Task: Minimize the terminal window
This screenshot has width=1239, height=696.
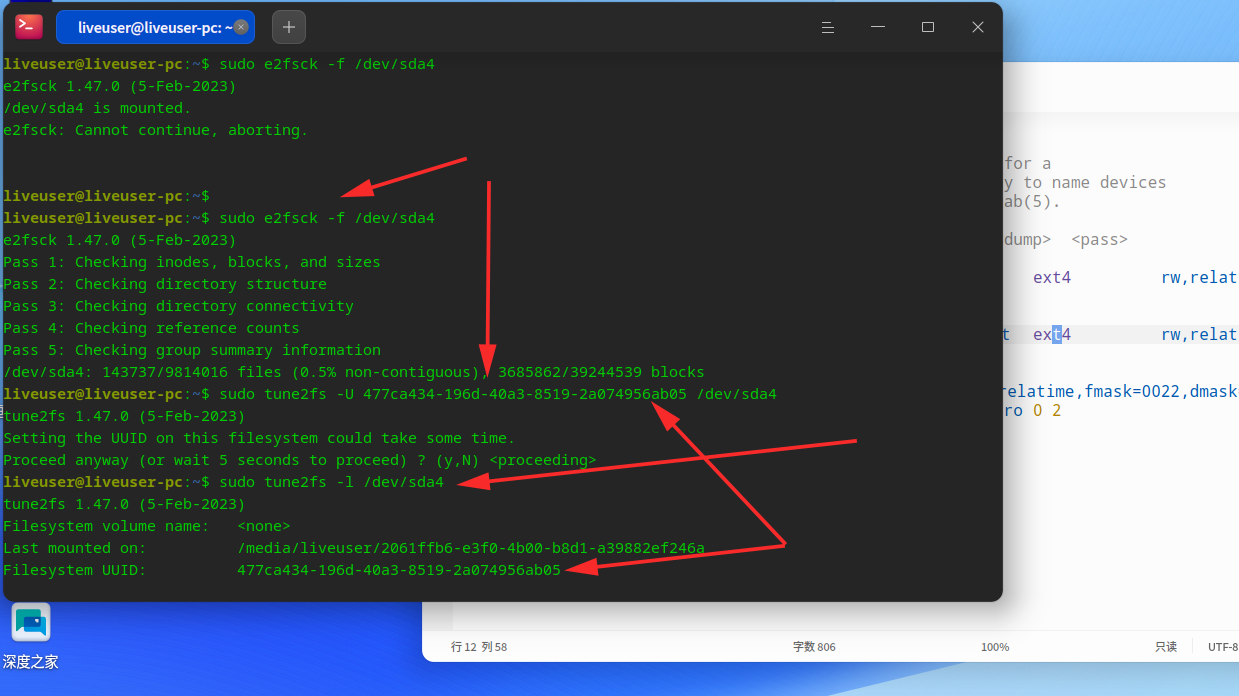Action: point(878,27)
